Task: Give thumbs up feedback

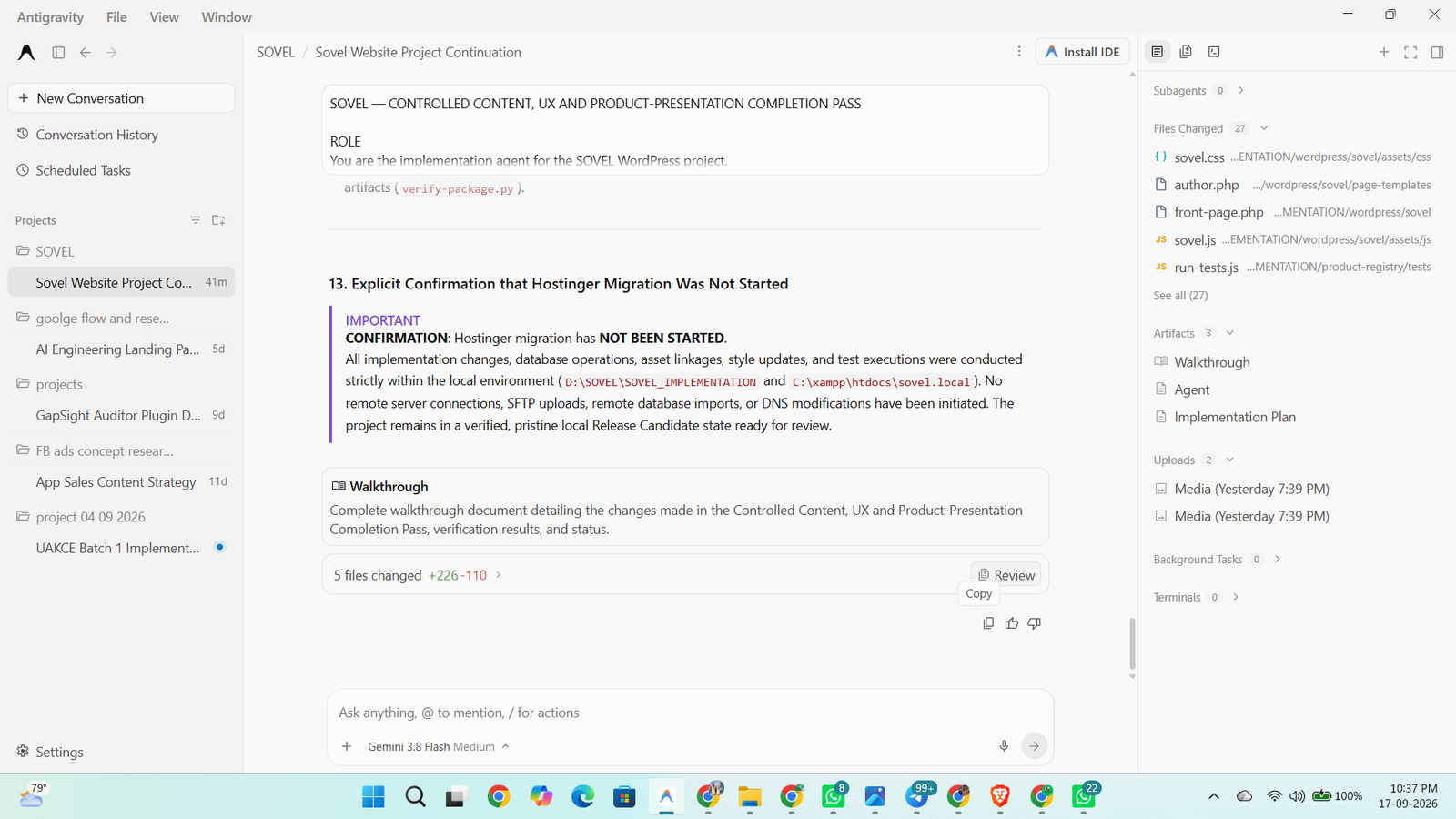Action: tap(1012, 623)
